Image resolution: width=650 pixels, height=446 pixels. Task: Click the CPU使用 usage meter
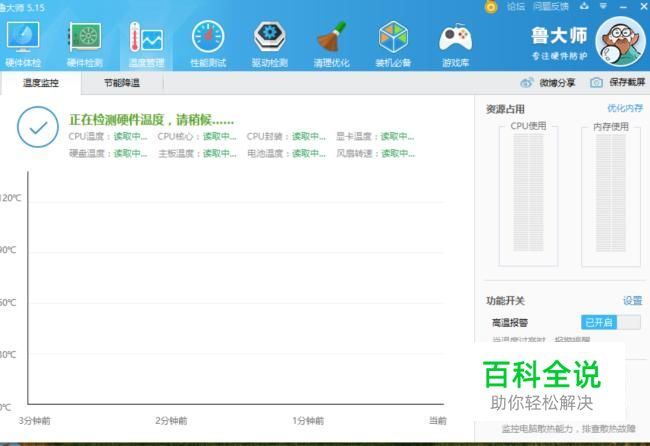click(528, 194)
